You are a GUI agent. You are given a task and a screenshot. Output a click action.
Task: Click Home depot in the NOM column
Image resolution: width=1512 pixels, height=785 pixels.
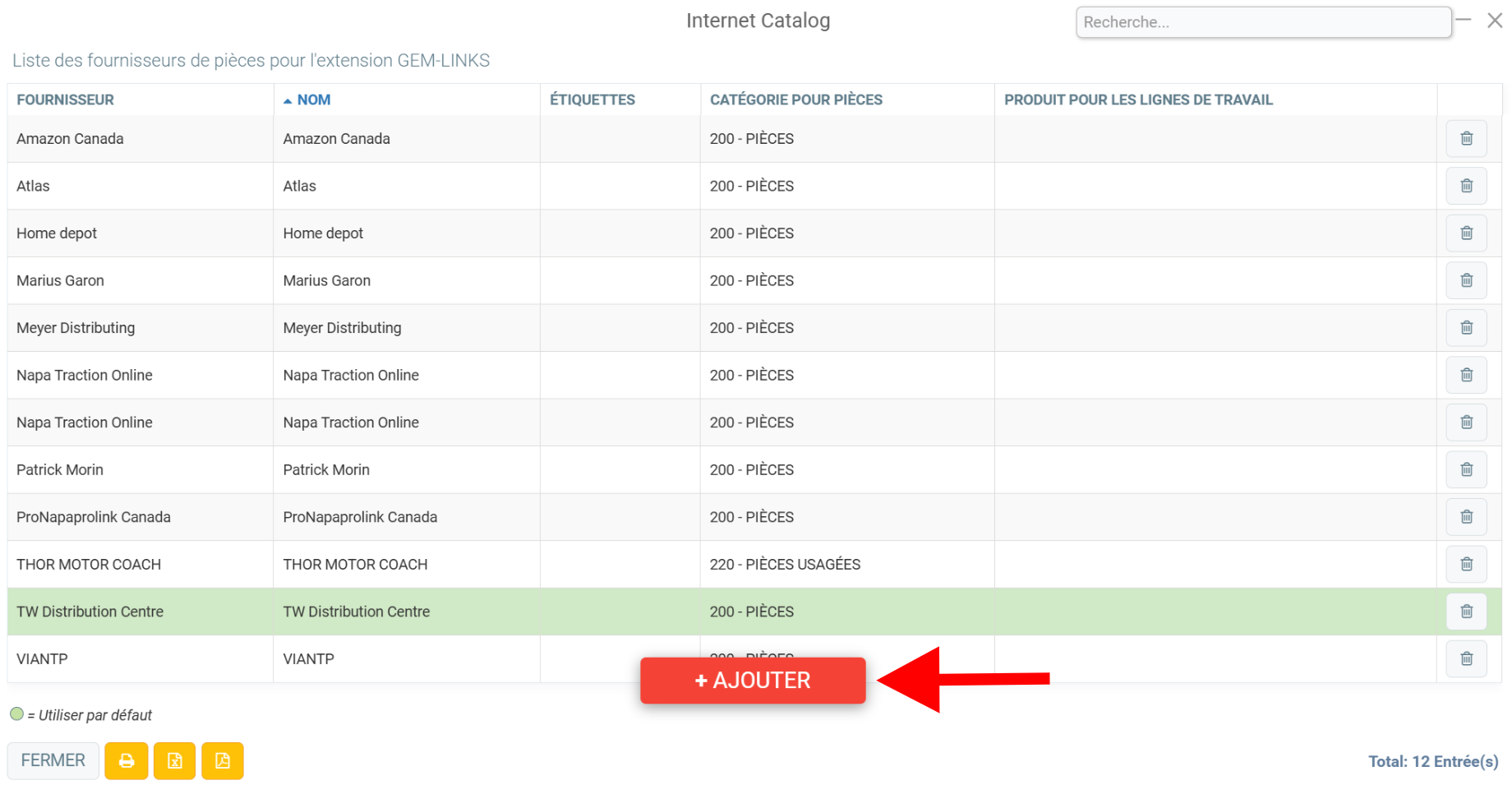(x=323, y=233)
